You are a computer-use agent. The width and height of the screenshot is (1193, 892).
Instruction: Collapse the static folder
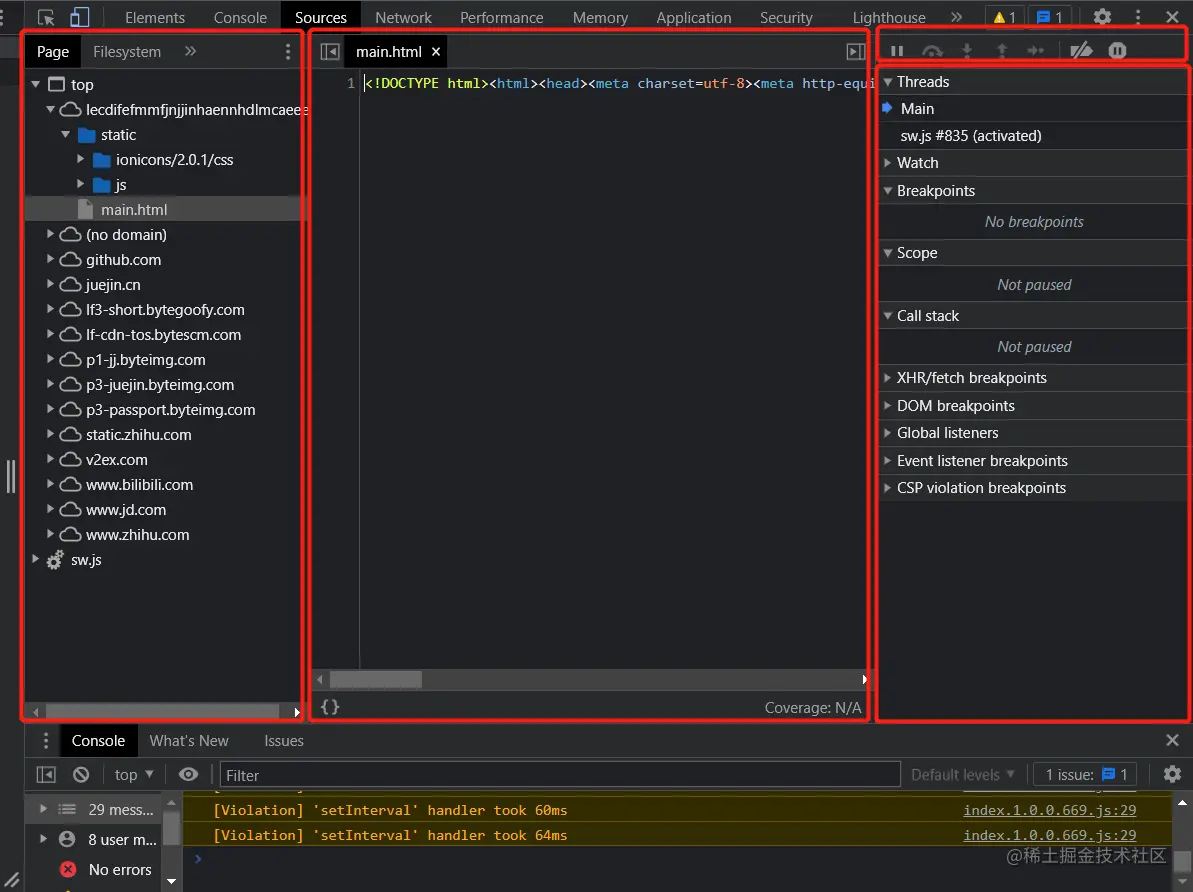65,134
